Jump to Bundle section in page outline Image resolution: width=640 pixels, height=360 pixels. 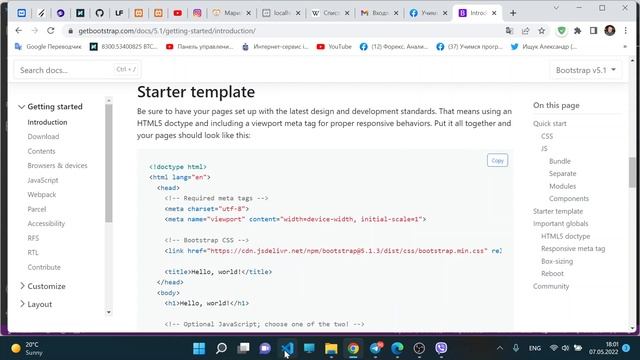pyautogui.click(x=560, y=161)
